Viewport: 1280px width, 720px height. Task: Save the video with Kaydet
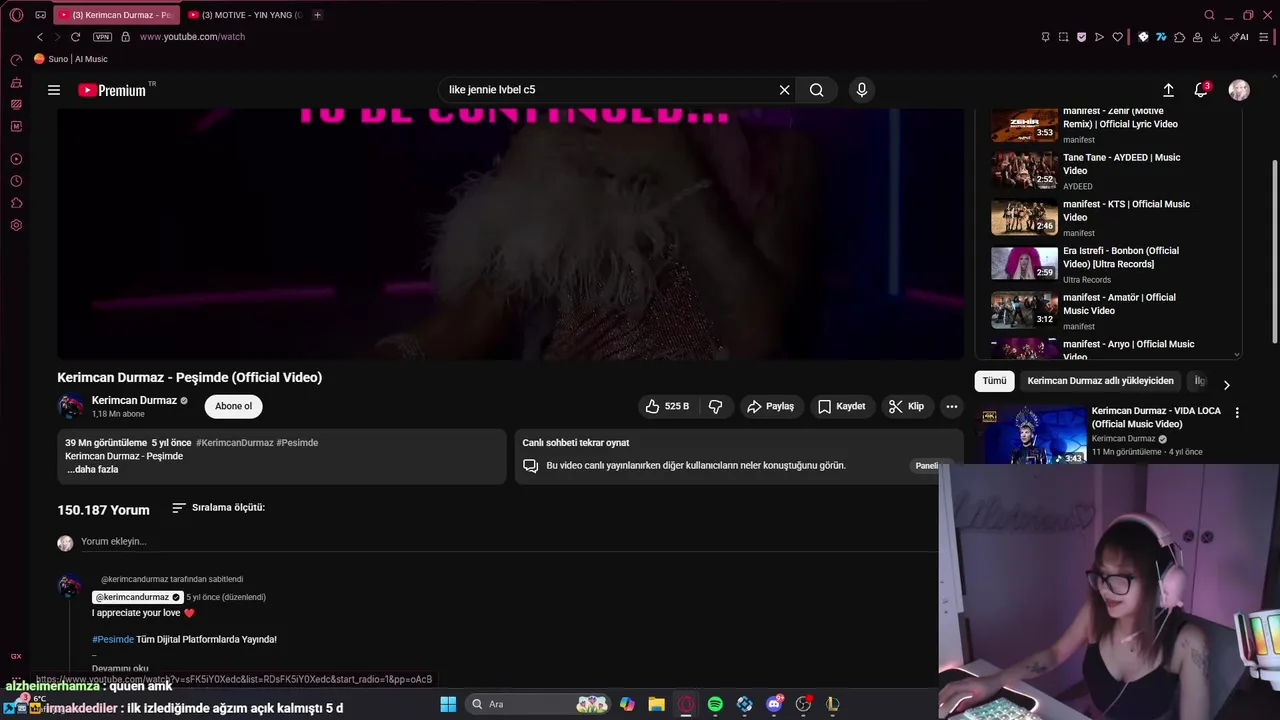841,406
